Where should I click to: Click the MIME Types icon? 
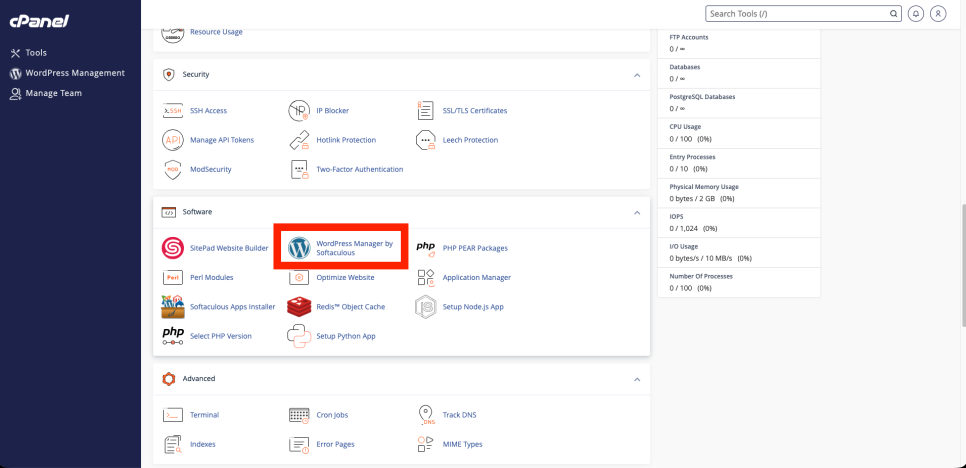click(x=426, y=445)
